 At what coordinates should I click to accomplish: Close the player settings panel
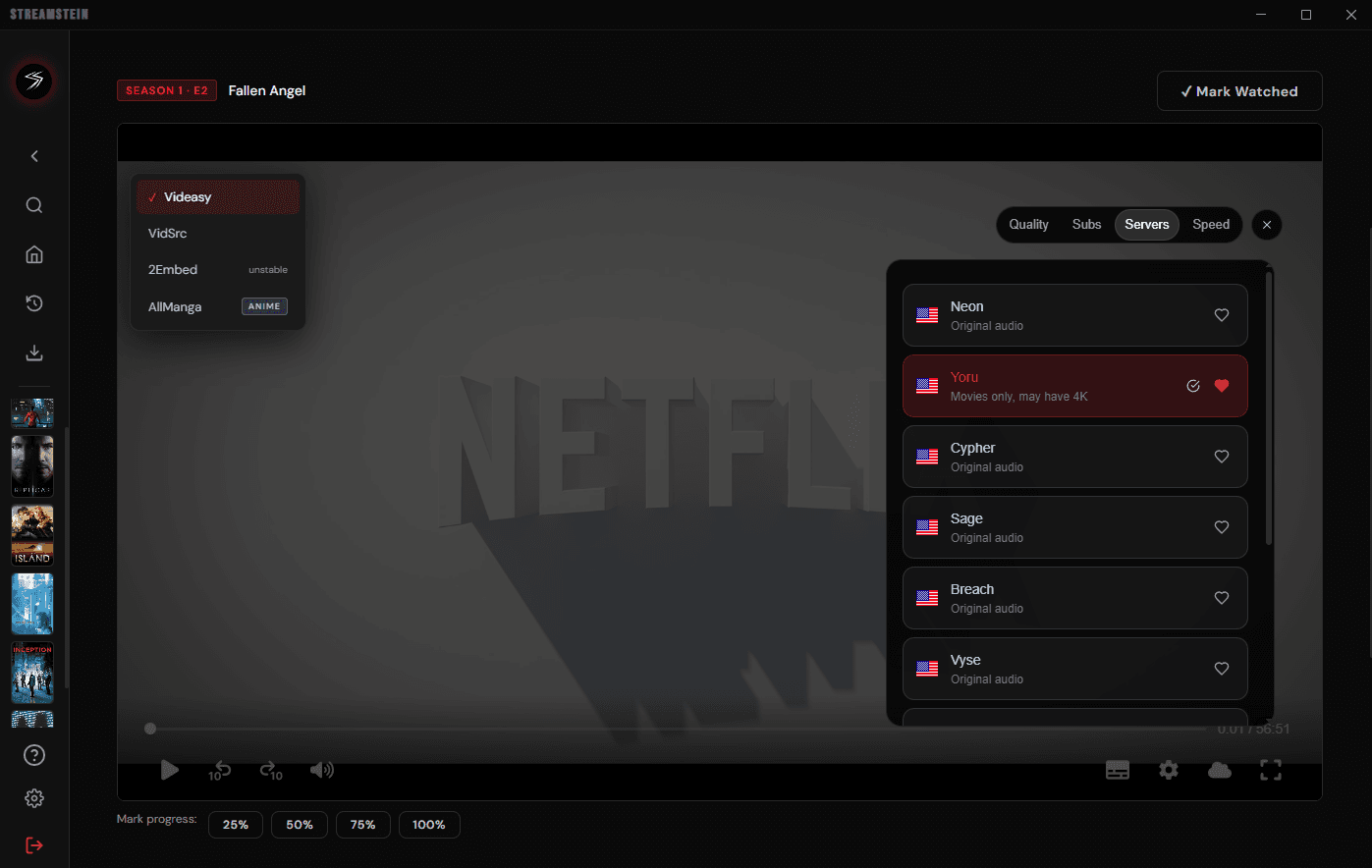point(1267,225)
